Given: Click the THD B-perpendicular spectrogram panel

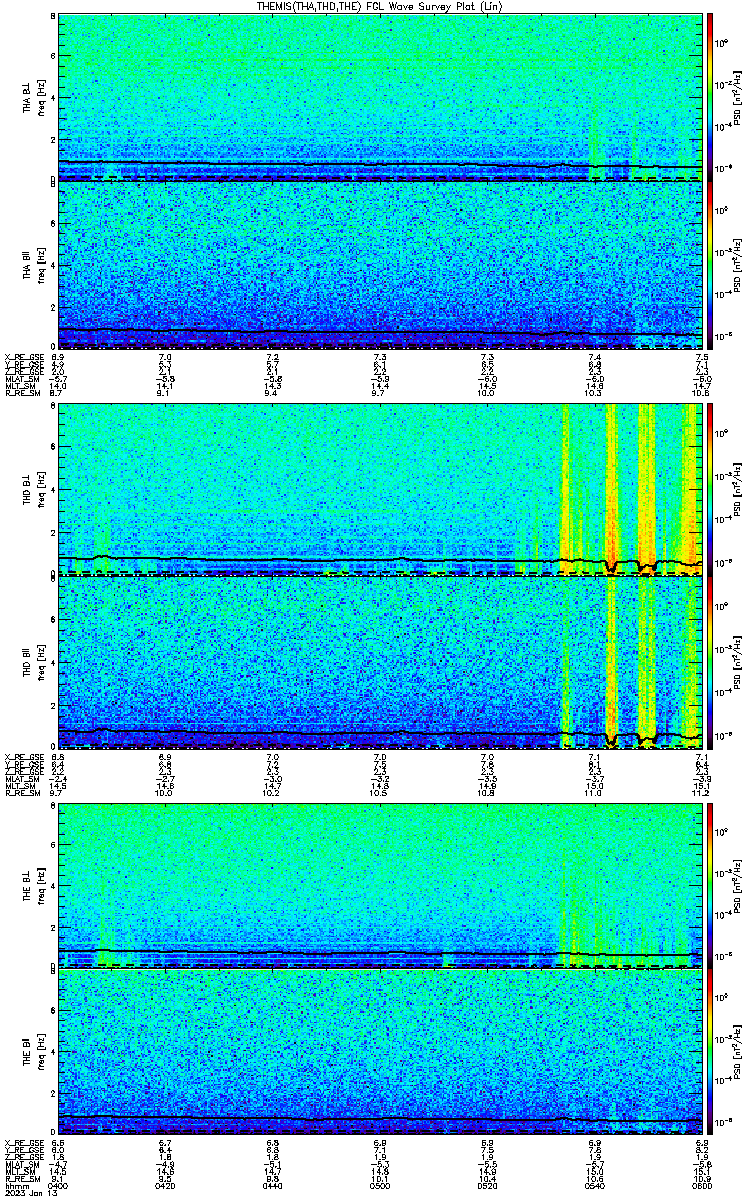Looking at the screenshot, I should click(380, 490).
